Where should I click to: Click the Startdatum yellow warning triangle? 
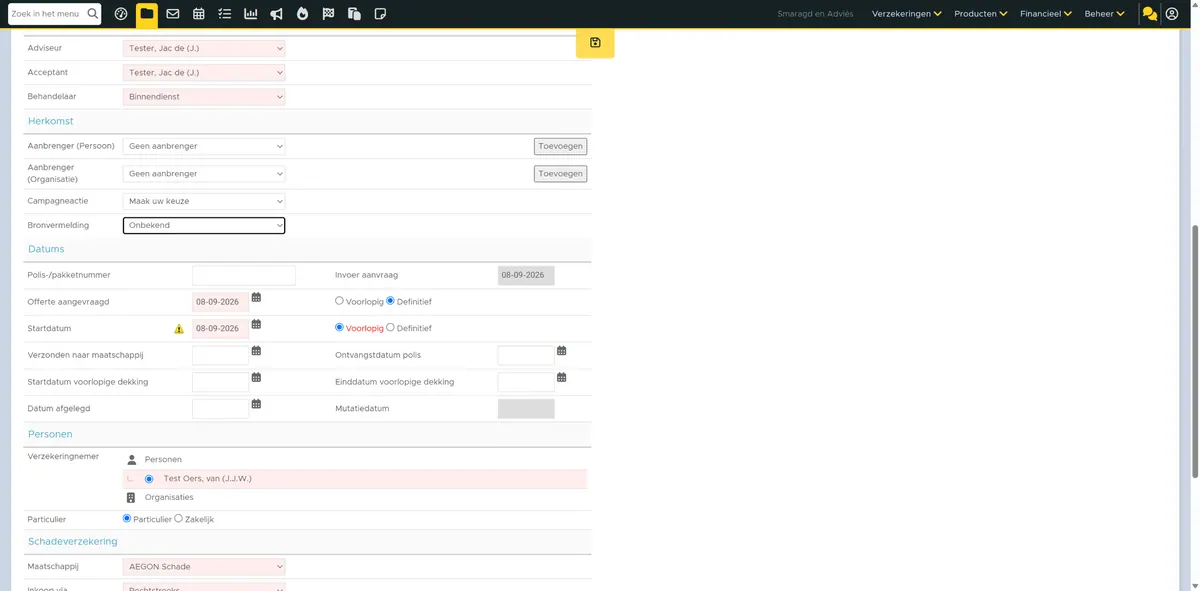pos(179,329)
